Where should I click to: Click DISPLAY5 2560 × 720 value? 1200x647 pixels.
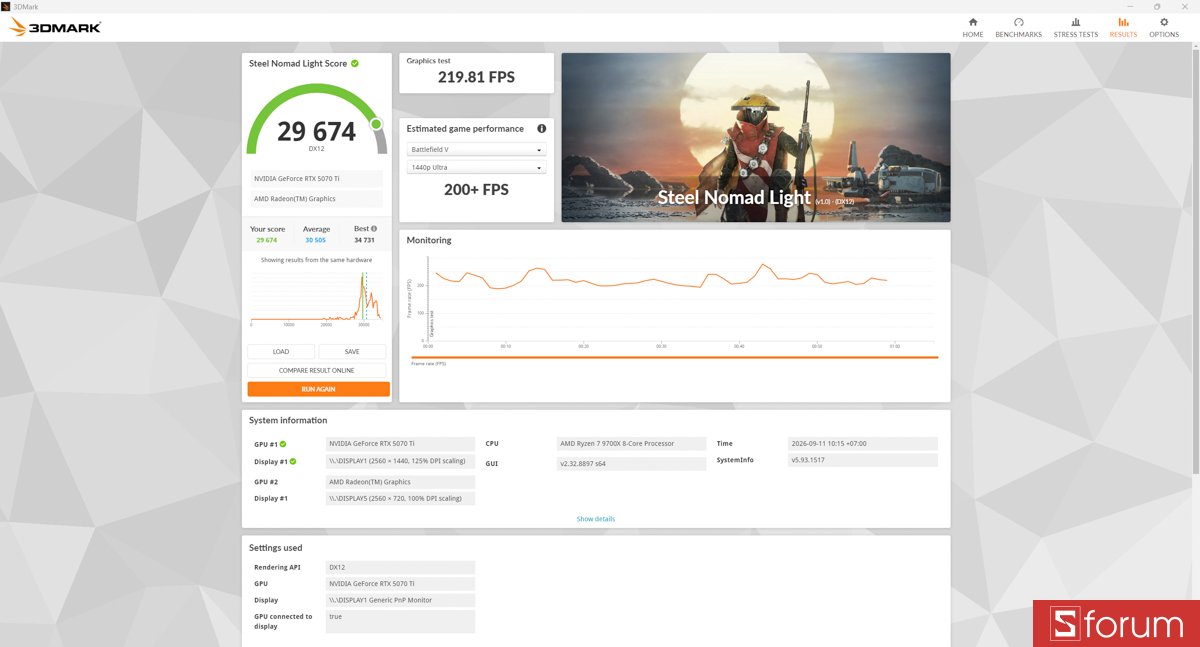[400, 498]
